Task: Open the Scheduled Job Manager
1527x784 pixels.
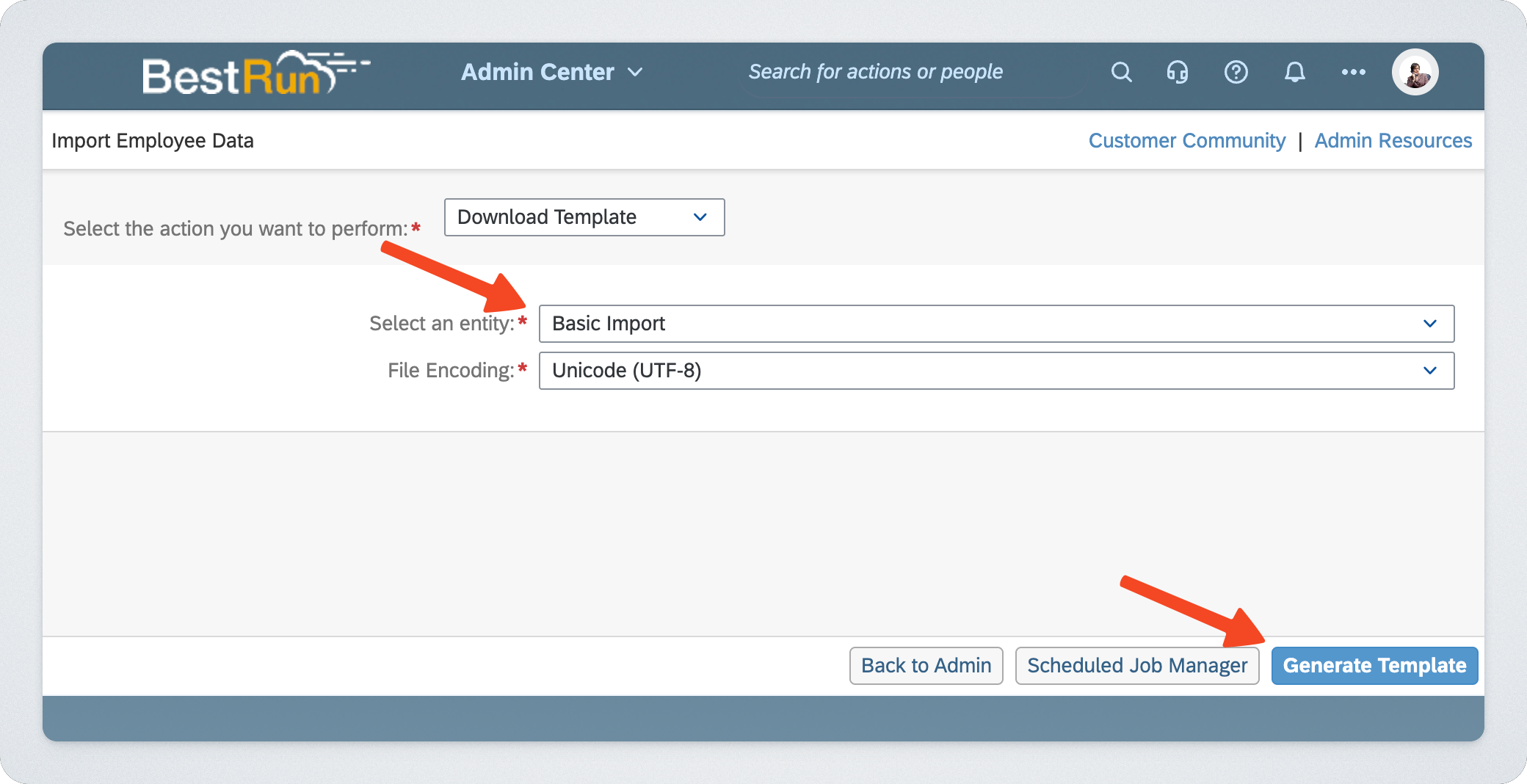Action: [1136, 666]
